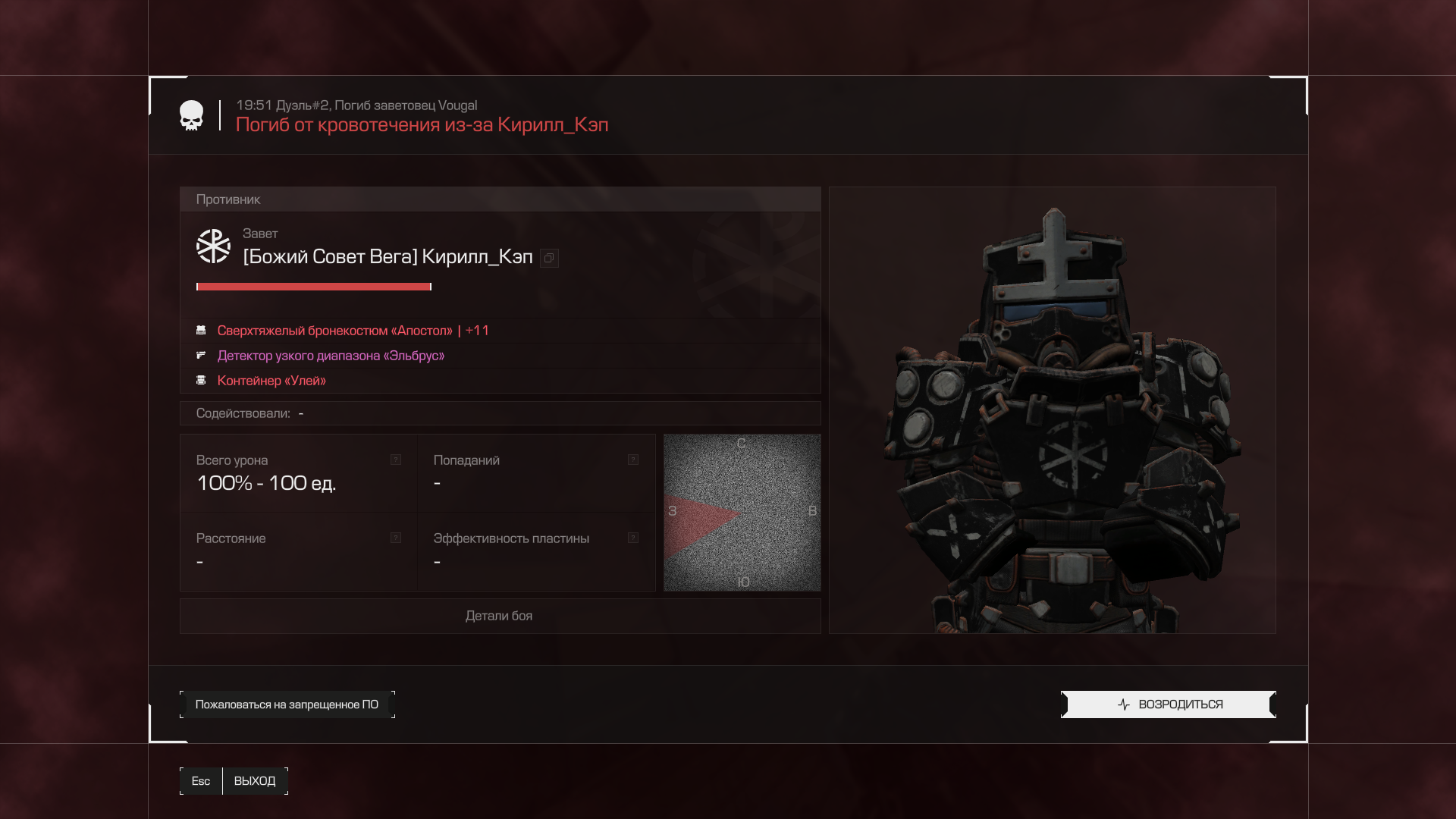The image size is (1456, 819).
Task: Click the Эффективность пластины label
Action: 511,538
